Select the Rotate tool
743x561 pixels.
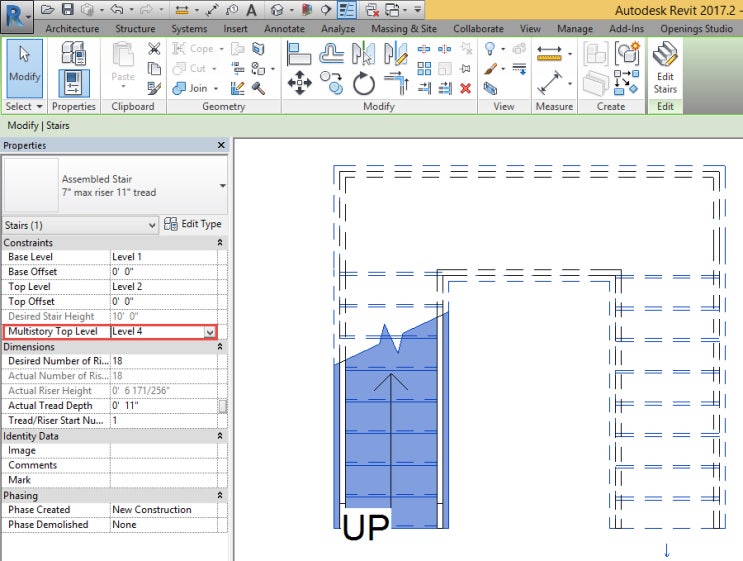363,83
